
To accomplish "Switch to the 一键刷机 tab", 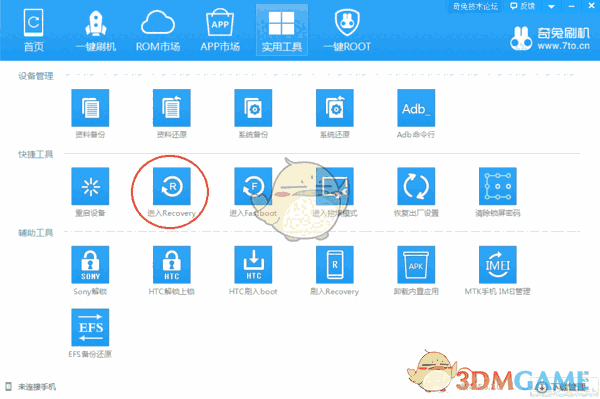I will [x=96, y=30].
